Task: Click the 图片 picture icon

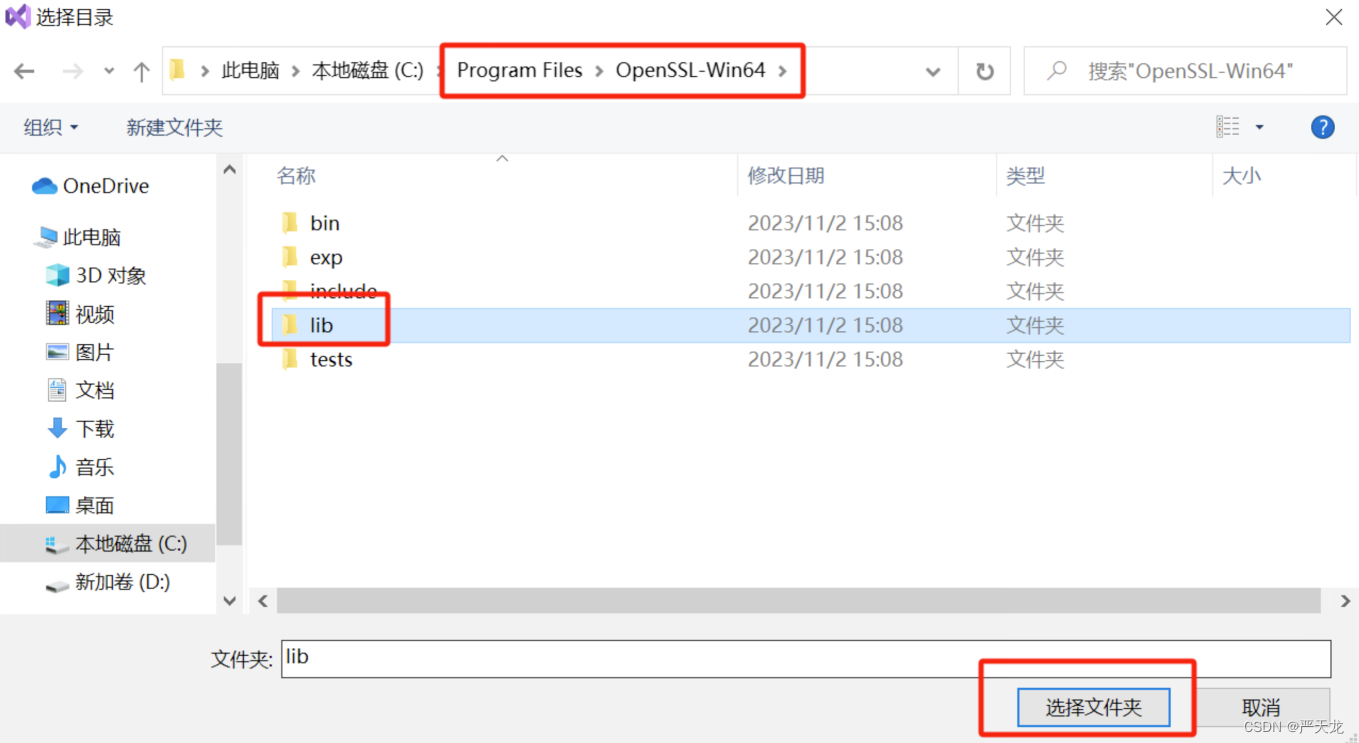Action: [x=57, y=352]
